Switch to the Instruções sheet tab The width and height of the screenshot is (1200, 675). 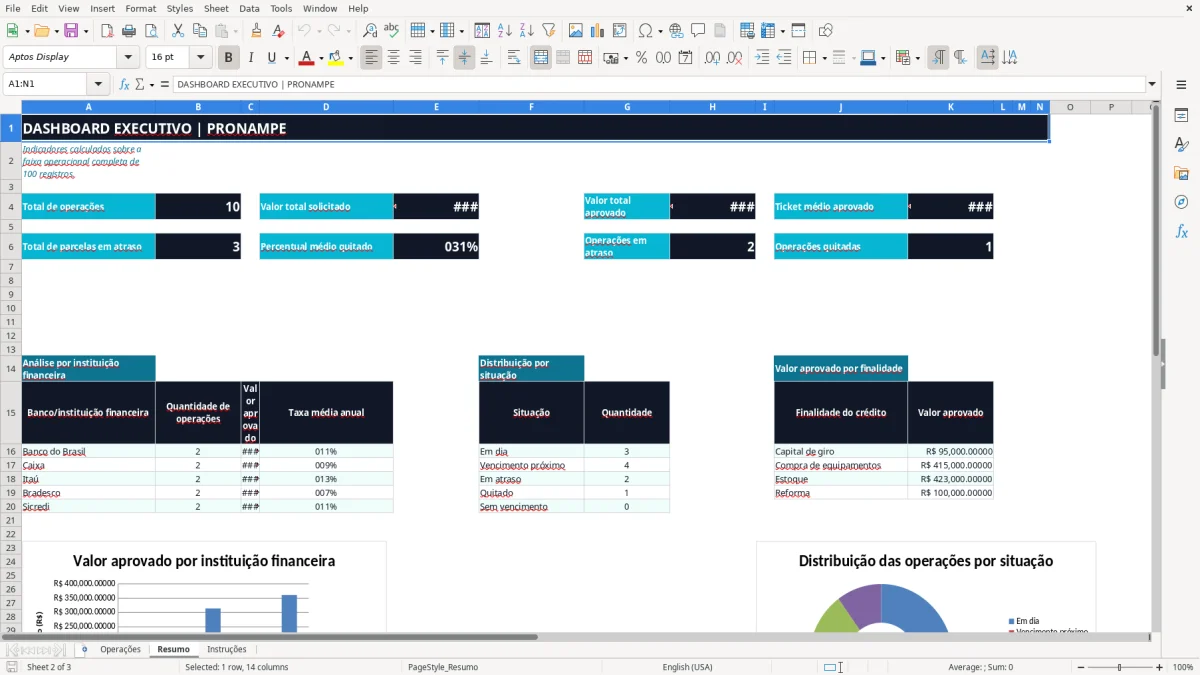tap(226, 649)
